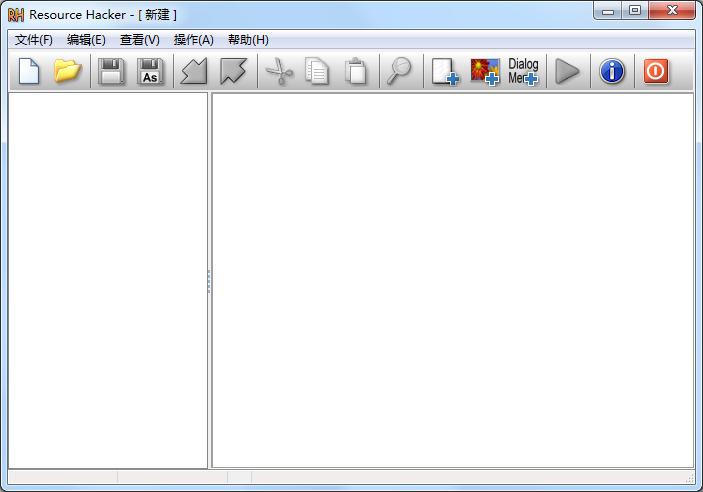Click the New blank file icon
Screen dimensions: 703x492
click(29, 71)
